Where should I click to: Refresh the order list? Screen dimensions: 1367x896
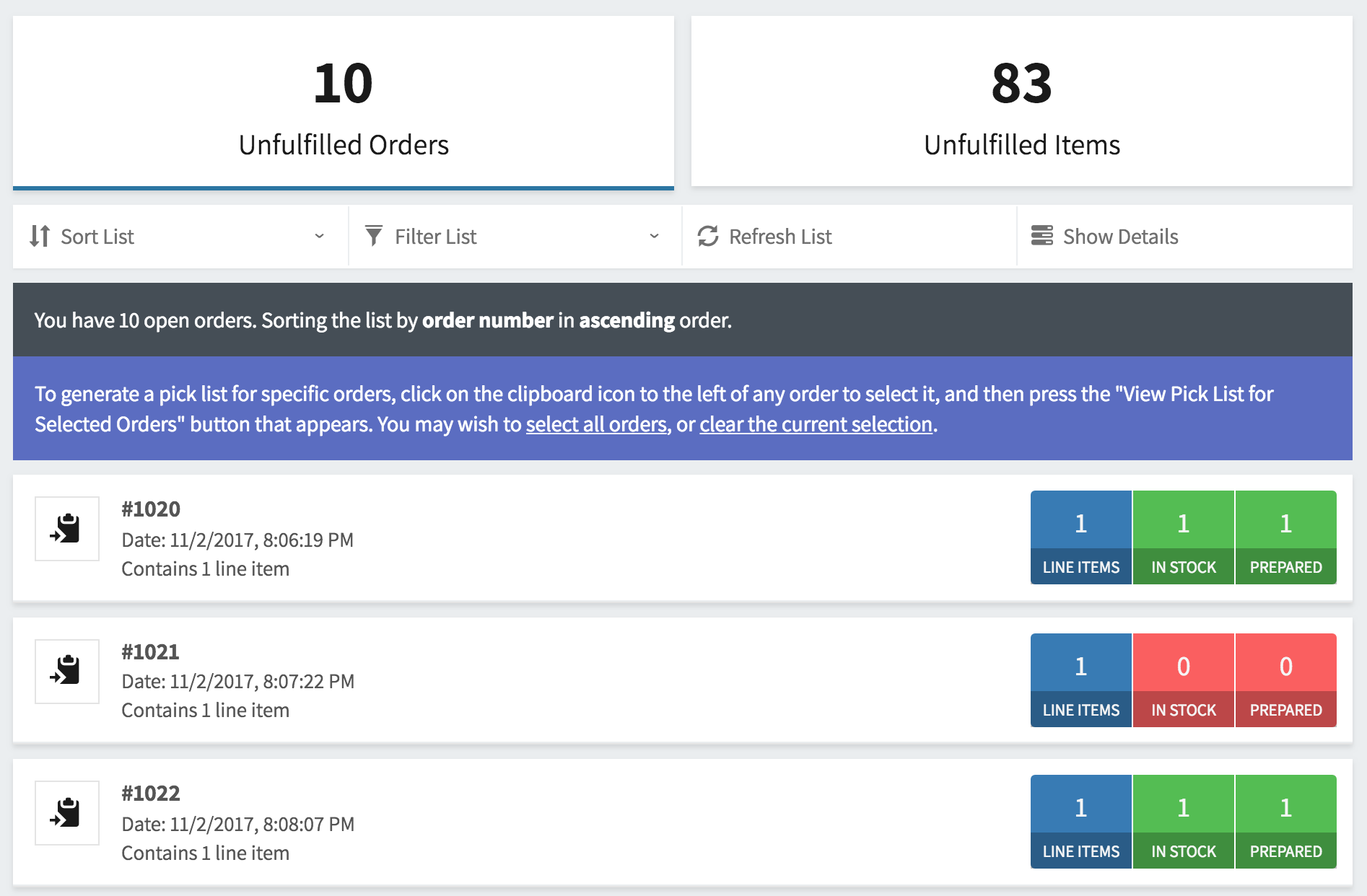point(850,237)
